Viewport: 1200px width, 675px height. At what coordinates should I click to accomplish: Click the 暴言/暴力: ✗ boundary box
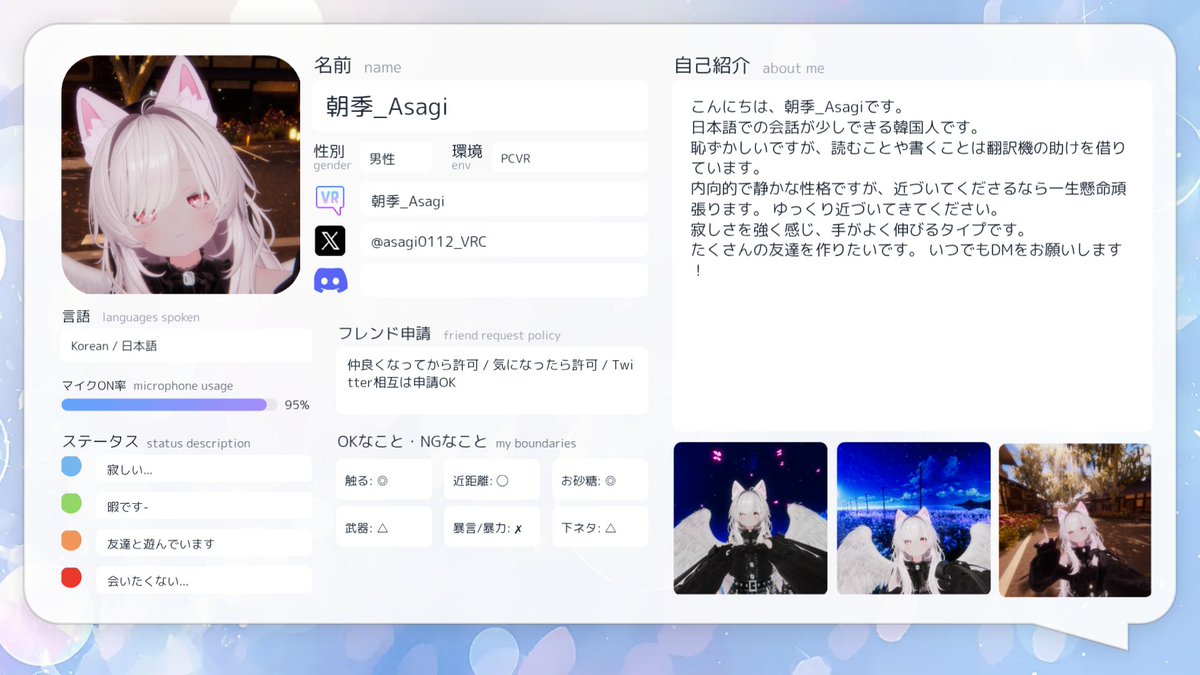point(492,527)
